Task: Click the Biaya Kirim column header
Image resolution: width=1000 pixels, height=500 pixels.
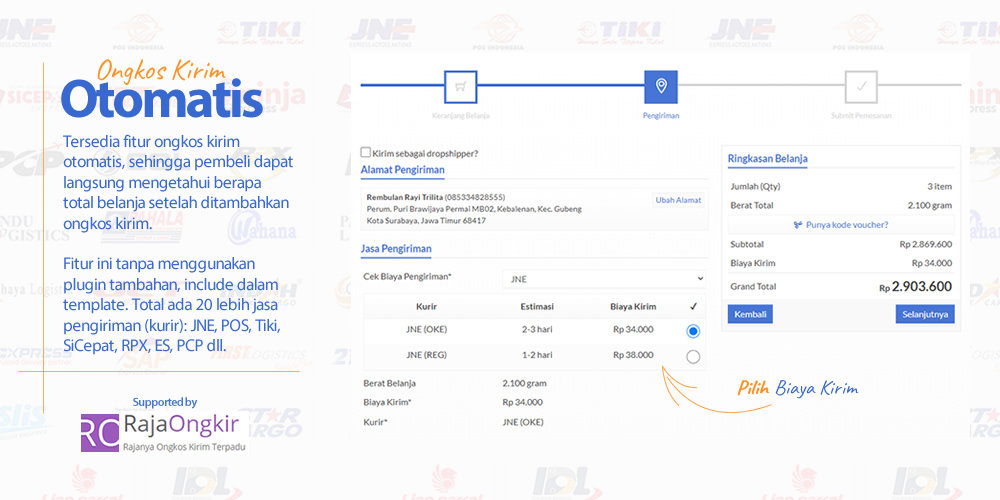Action: (633, 307)
